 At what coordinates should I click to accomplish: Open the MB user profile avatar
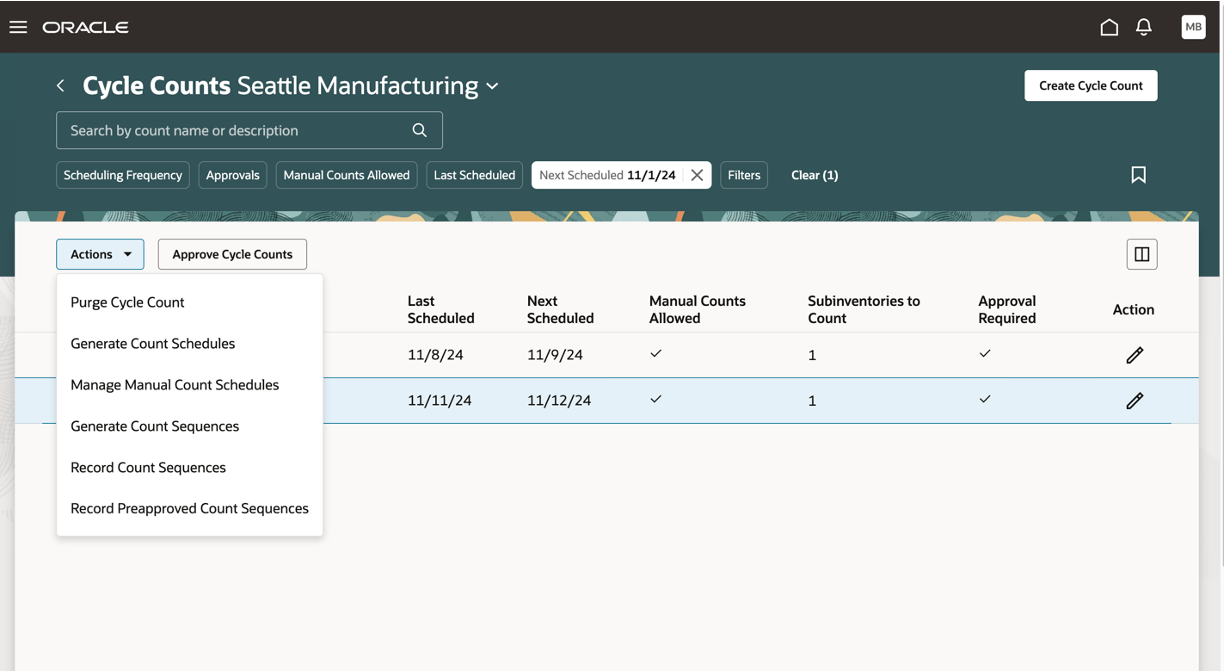pos(1193,27)
